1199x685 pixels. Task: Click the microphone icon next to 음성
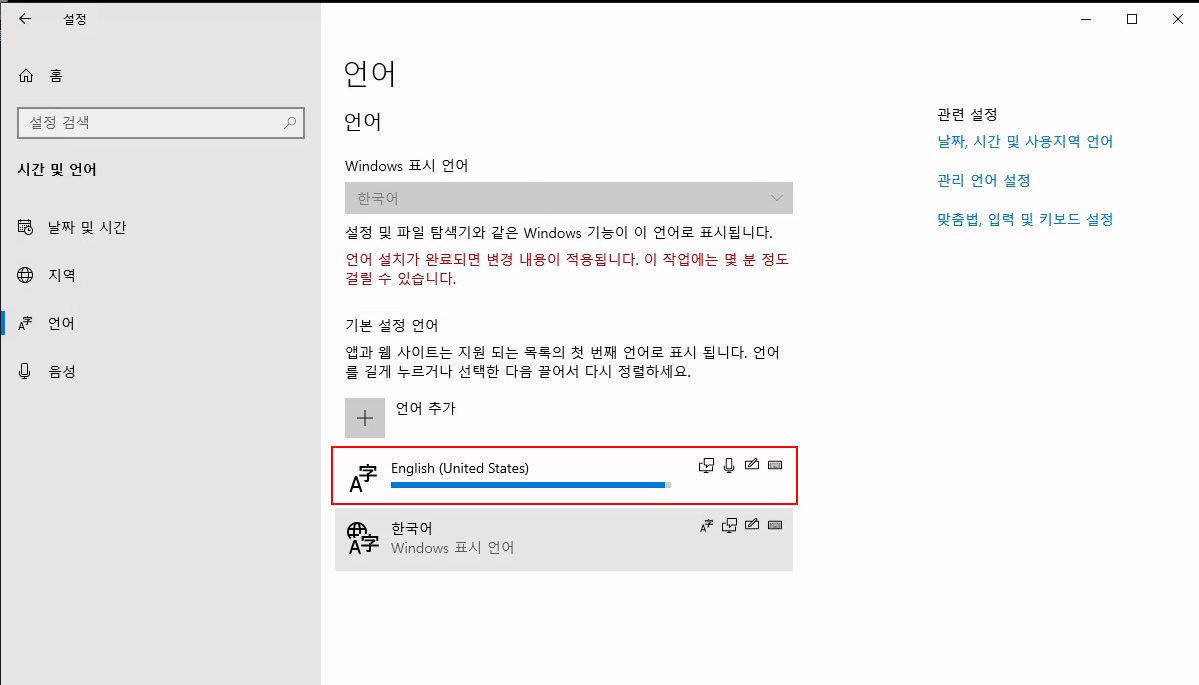click(x=25, y=371)
